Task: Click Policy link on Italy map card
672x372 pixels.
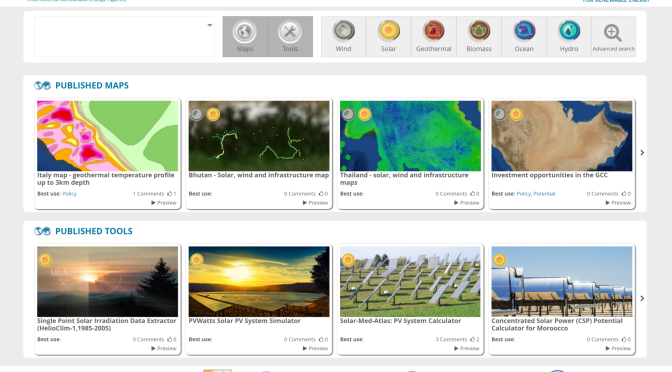Action: (x=69, y=194)
